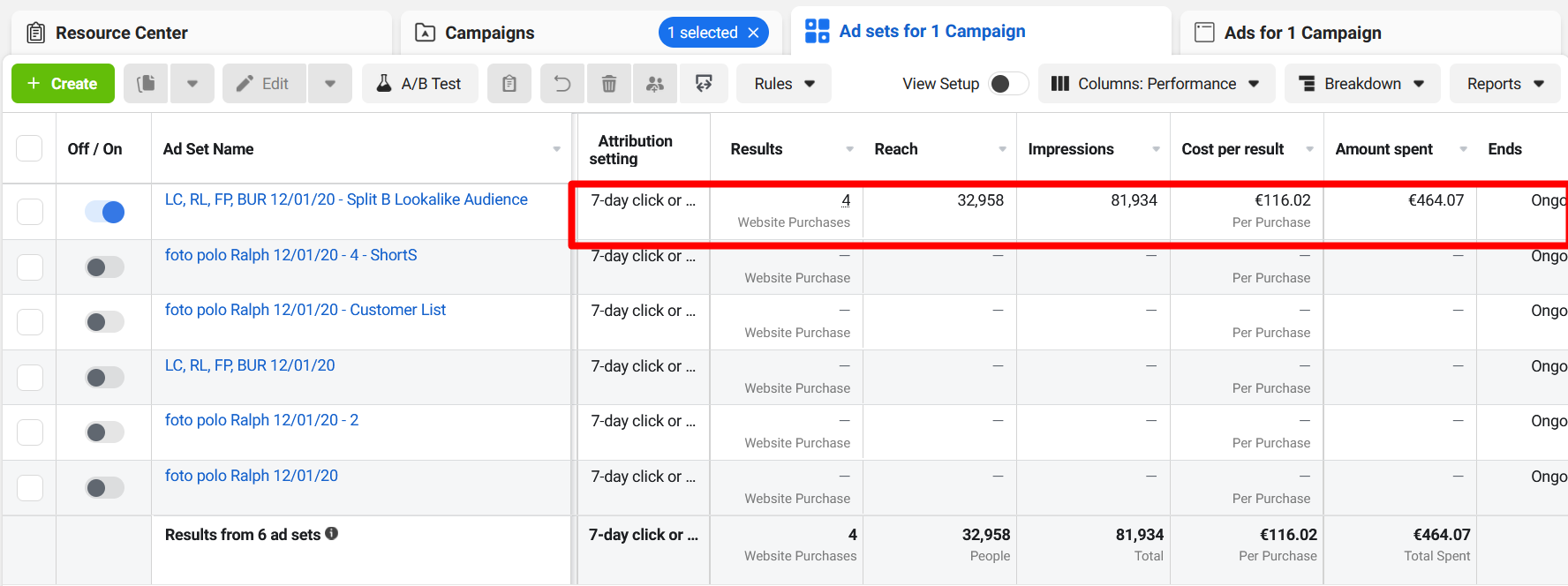Click the audience people icon in toolbar
Screen dimensions: 1568x586
[655, 84]
